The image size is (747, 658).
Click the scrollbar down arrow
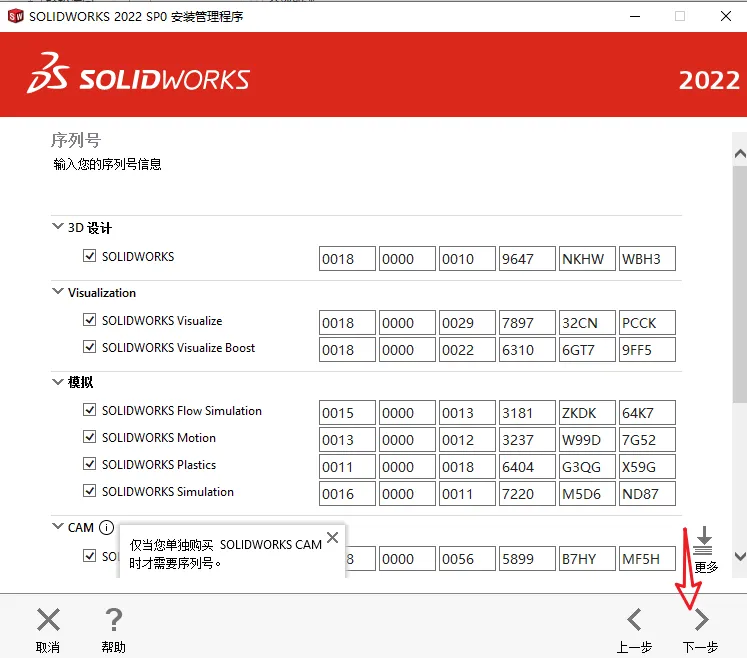point(740,556)
